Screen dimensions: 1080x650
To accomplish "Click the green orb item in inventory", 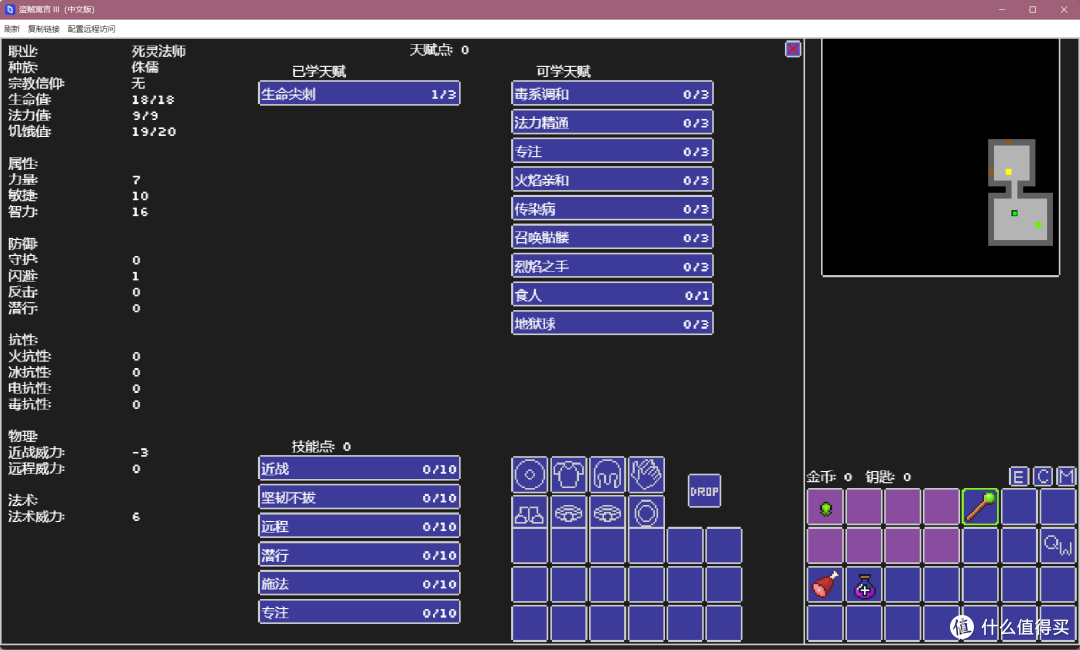I will pos(825,507).
